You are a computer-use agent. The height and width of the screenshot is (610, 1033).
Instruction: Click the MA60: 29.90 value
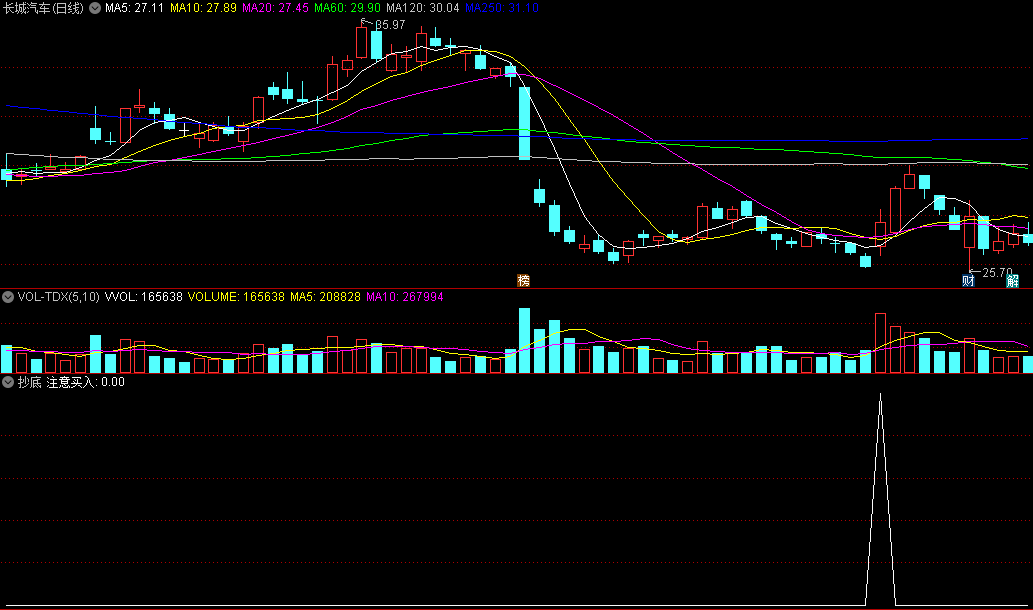click(347, 8)
